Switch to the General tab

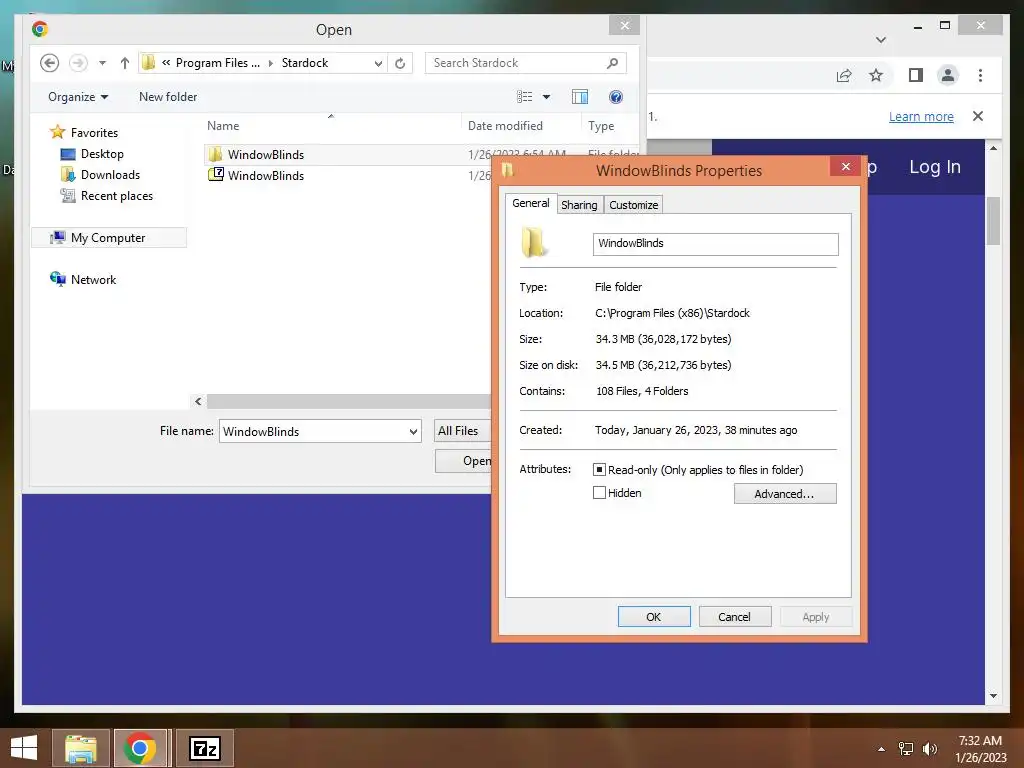530,203
